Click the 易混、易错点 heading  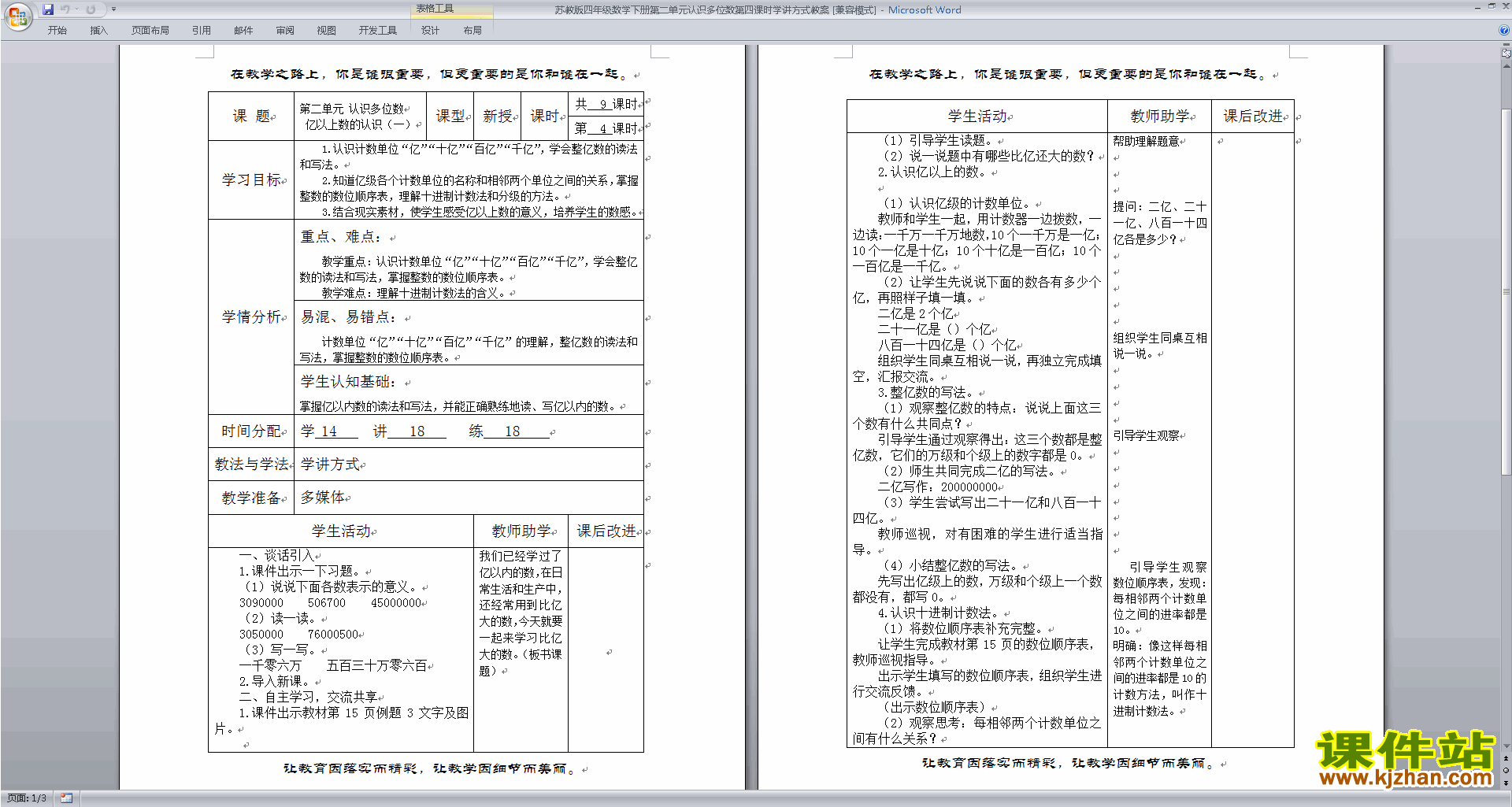point(348,317)
